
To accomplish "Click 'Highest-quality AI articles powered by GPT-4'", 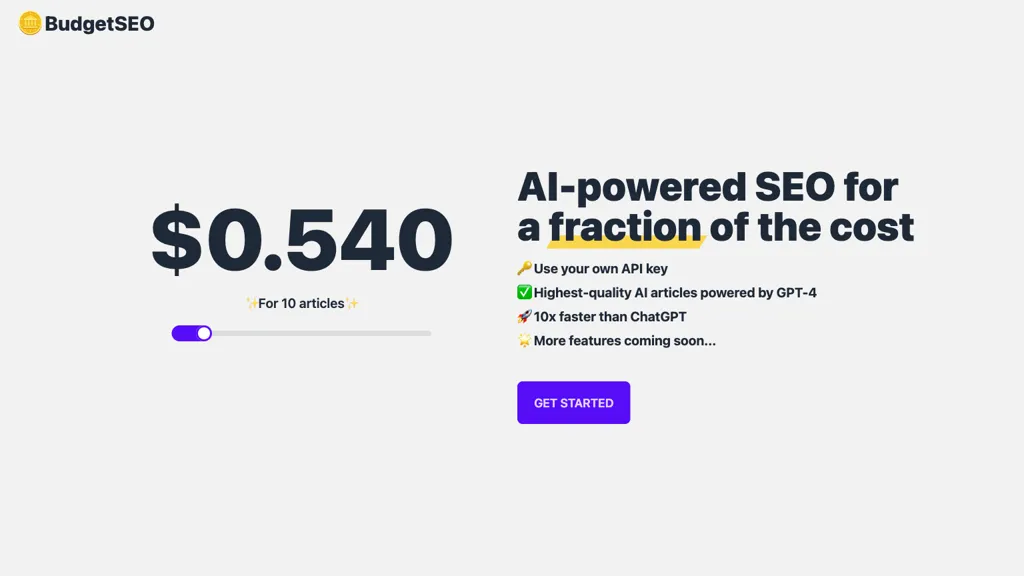I will tap(675, 293).
